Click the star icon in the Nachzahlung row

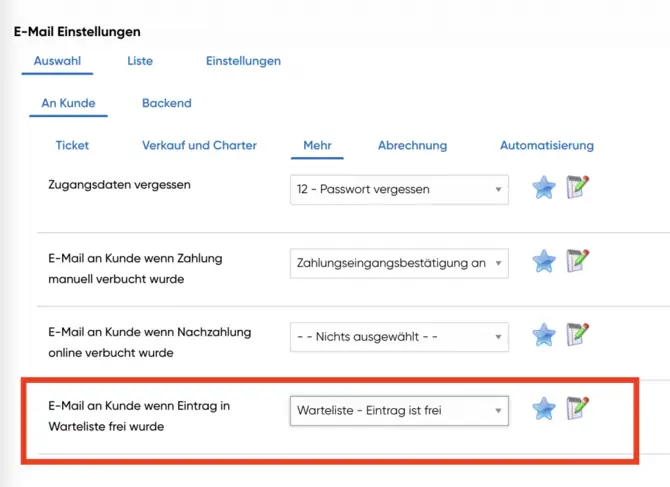543,335
